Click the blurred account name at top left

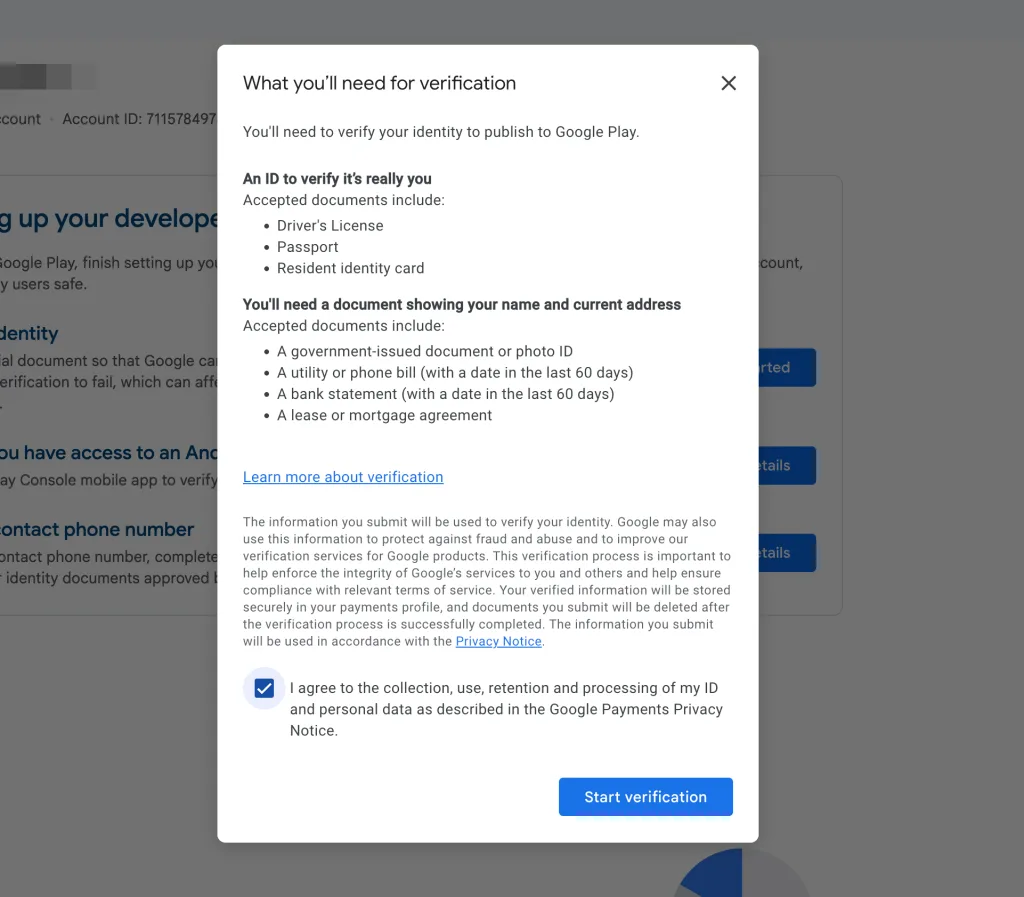coord(48,77)
